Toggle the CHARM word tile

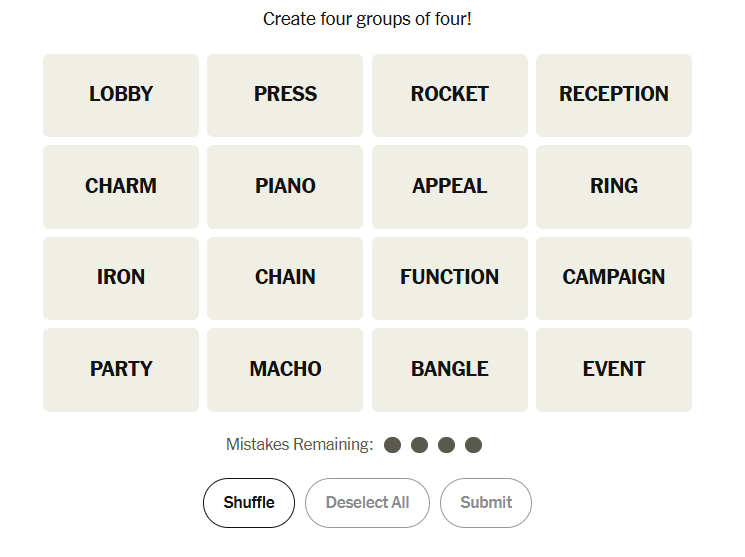tap(121, 187)
